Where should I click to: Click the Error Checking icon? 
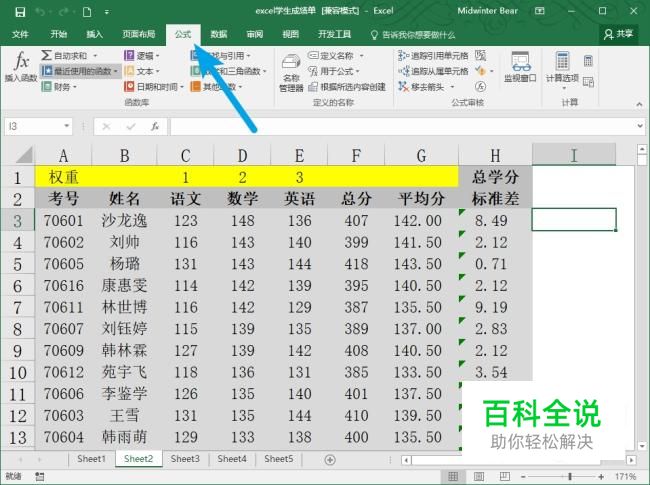pyautogui.click(x=480, y=71)
